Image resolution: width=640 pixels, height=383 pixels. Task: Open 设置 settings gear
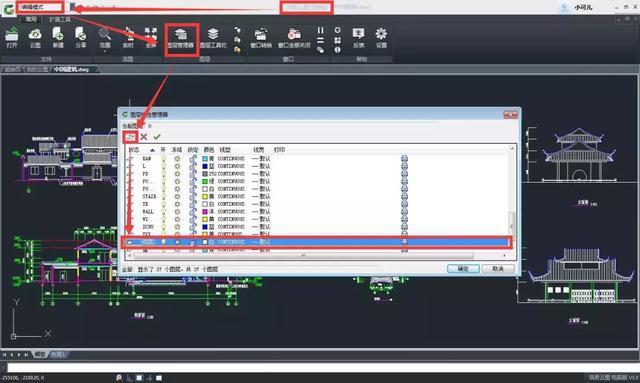(381, 38)
